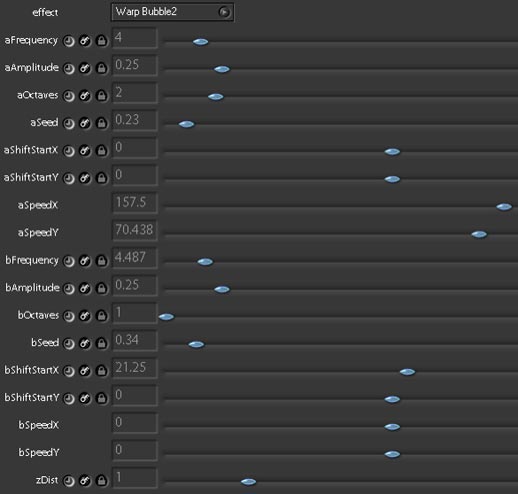
Task: Click the aSpeedX slider handle
Action: 504,207
